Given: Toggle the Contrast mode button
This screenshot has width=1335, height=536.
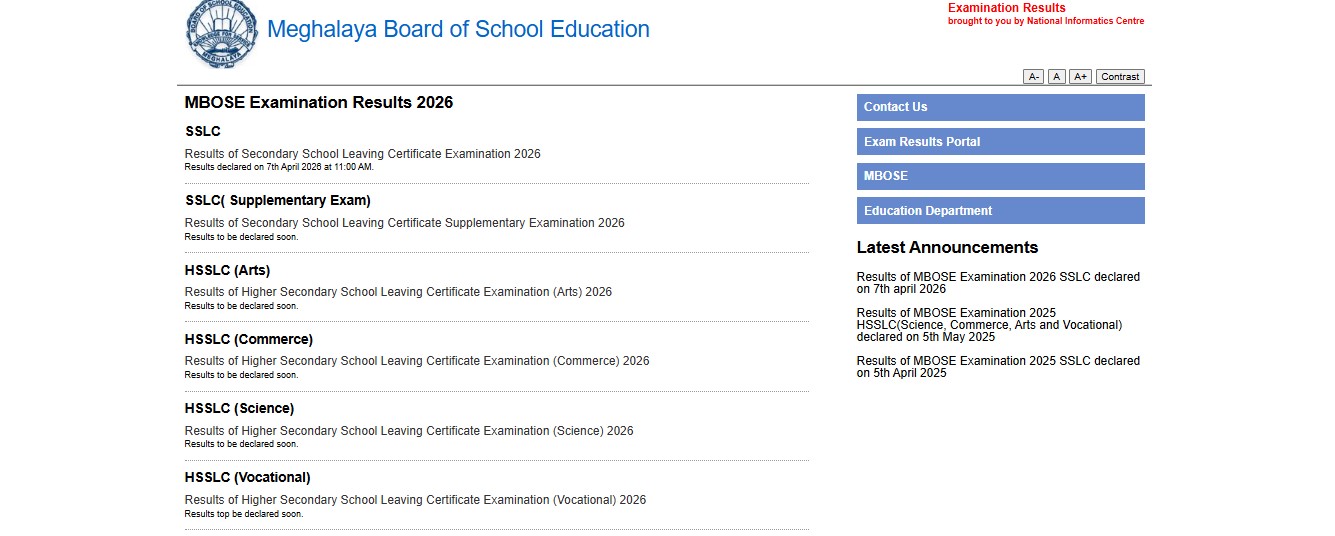Looking at the screenshot, I should [1120, 77].
